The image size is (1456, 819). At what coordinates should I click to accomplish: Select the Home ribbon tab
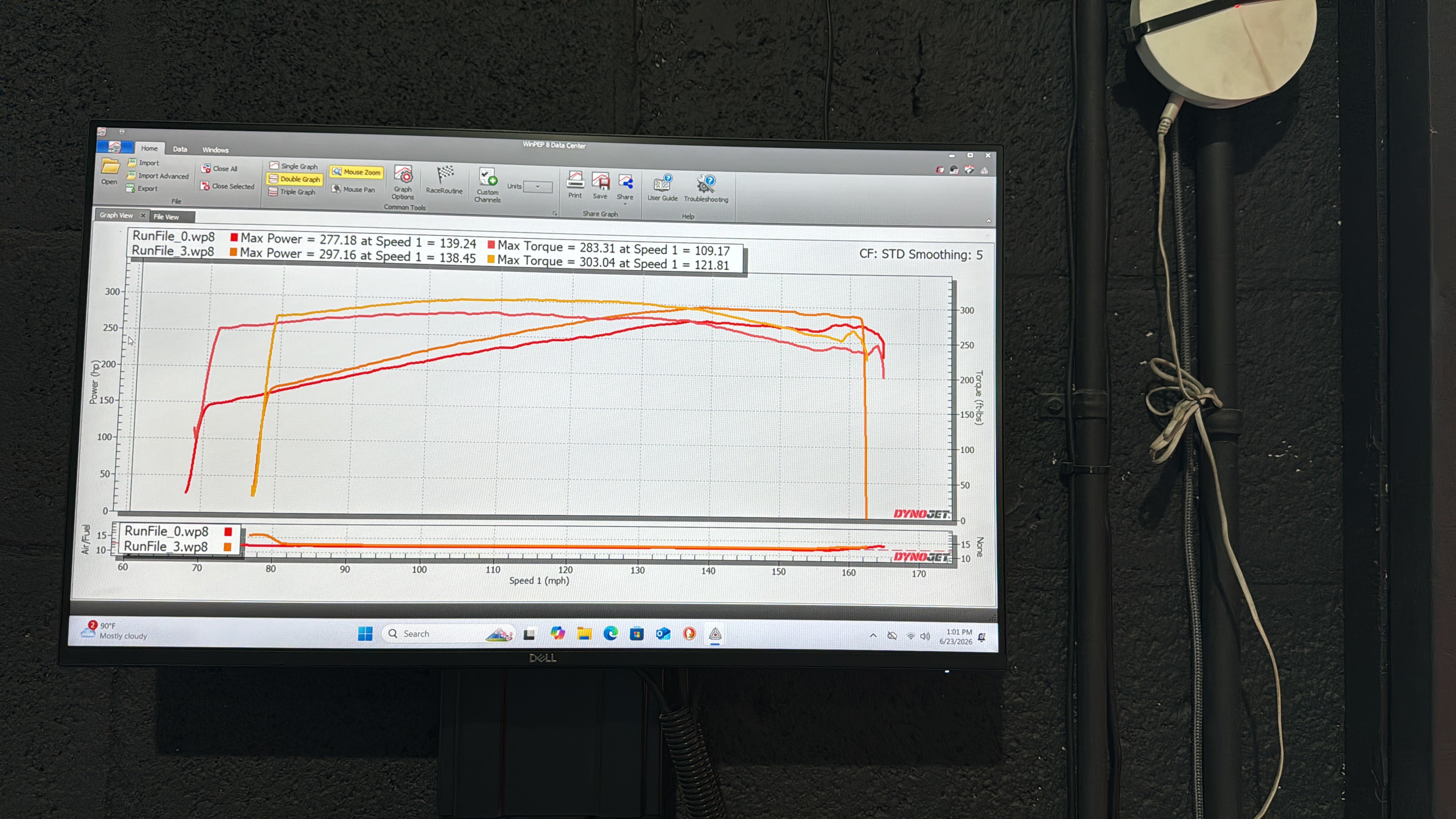point(150,148)
